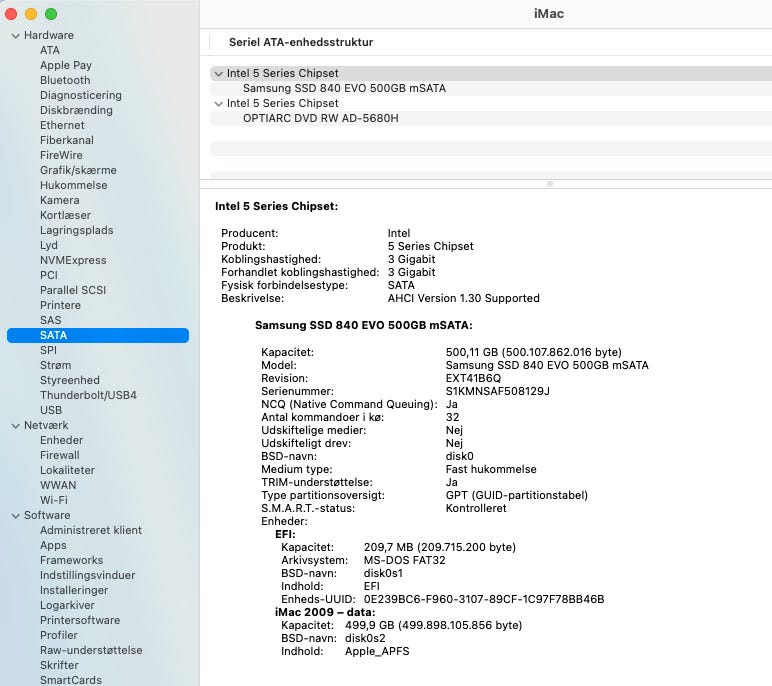772x686 pixels.
Task: Click revision value EXT41B6Q
Action: [x=473, y=379]
